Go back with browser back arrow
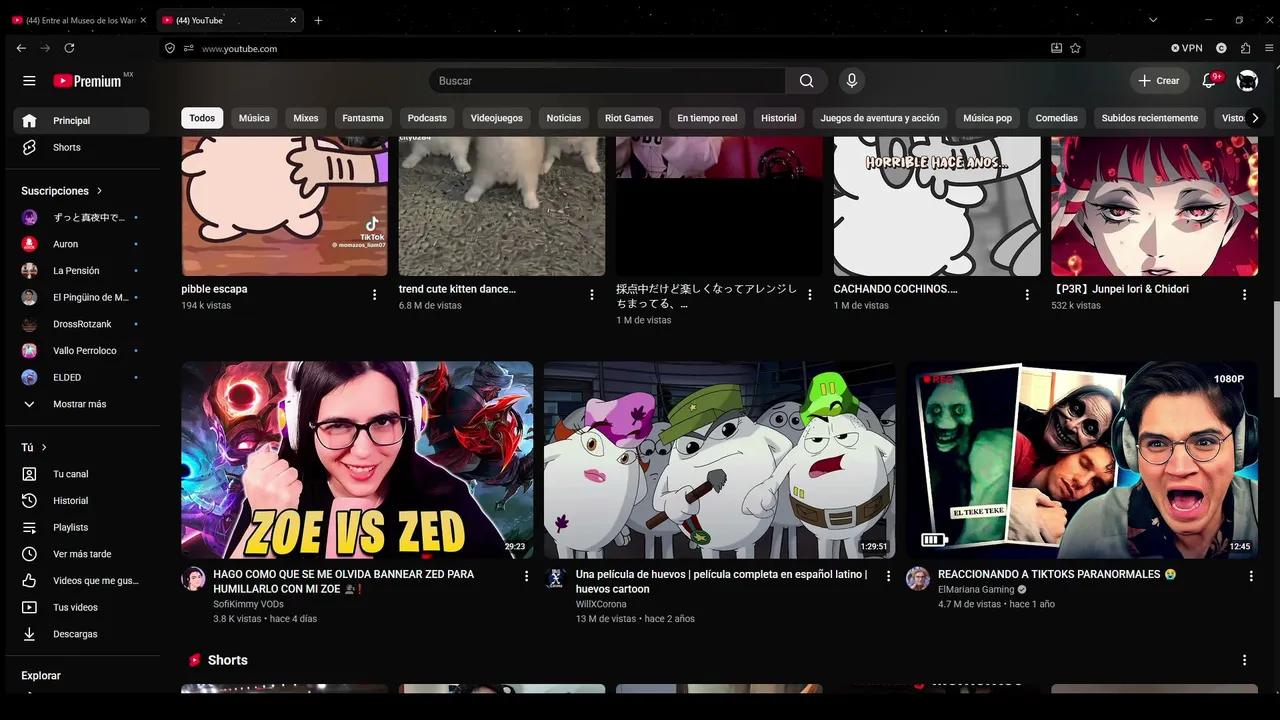 tap(21, 48)
